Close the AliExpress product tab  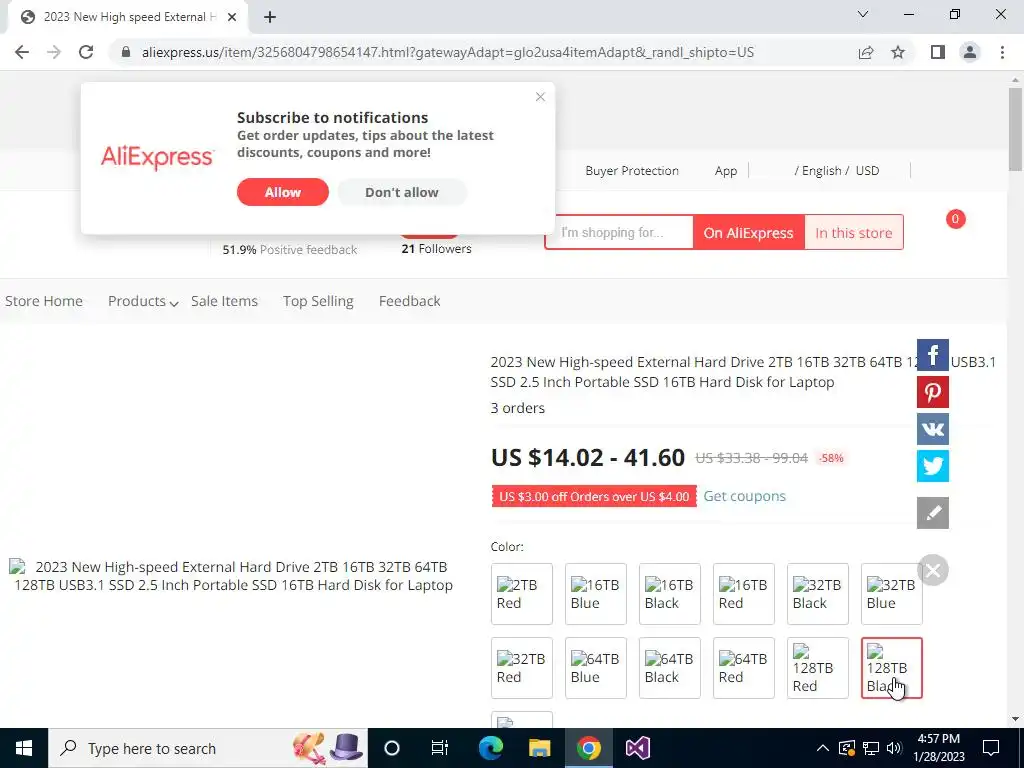pyautogui.click(x=232, y=17)
